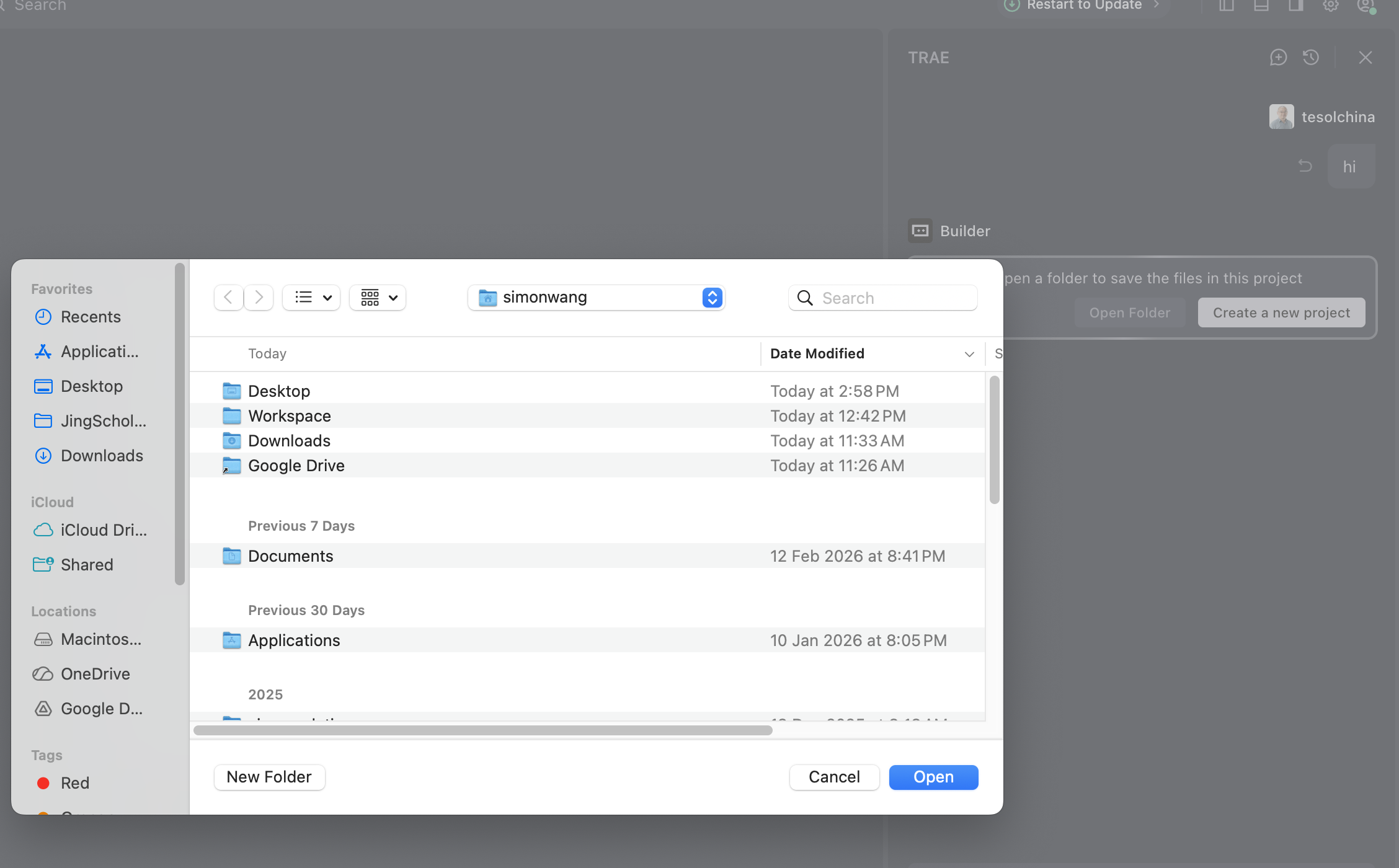1399x868 pixels.
Task: Click the Builder agent icon
Action: (920, 231)
